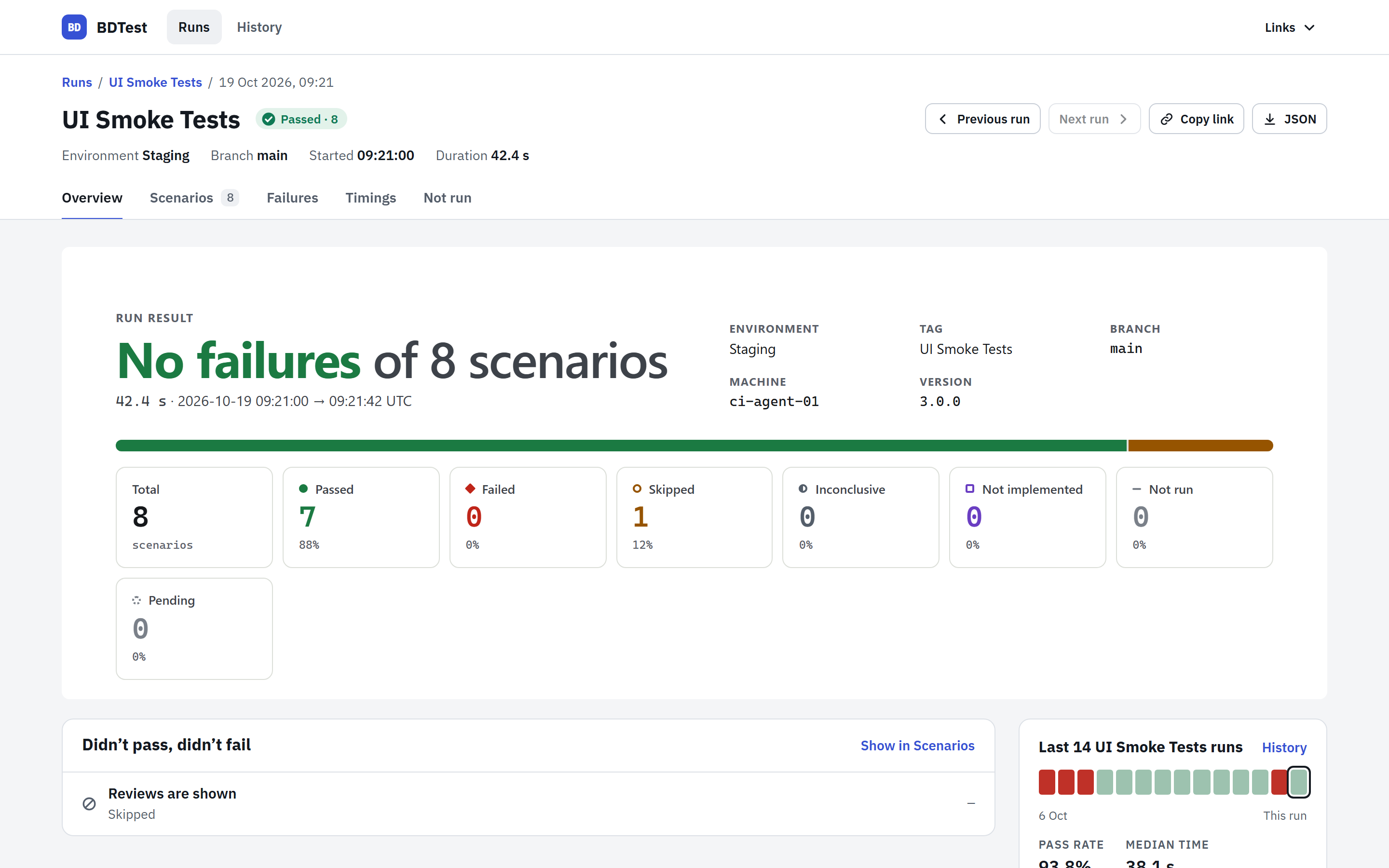Open the Links dropdown menu

point(1289,27)
